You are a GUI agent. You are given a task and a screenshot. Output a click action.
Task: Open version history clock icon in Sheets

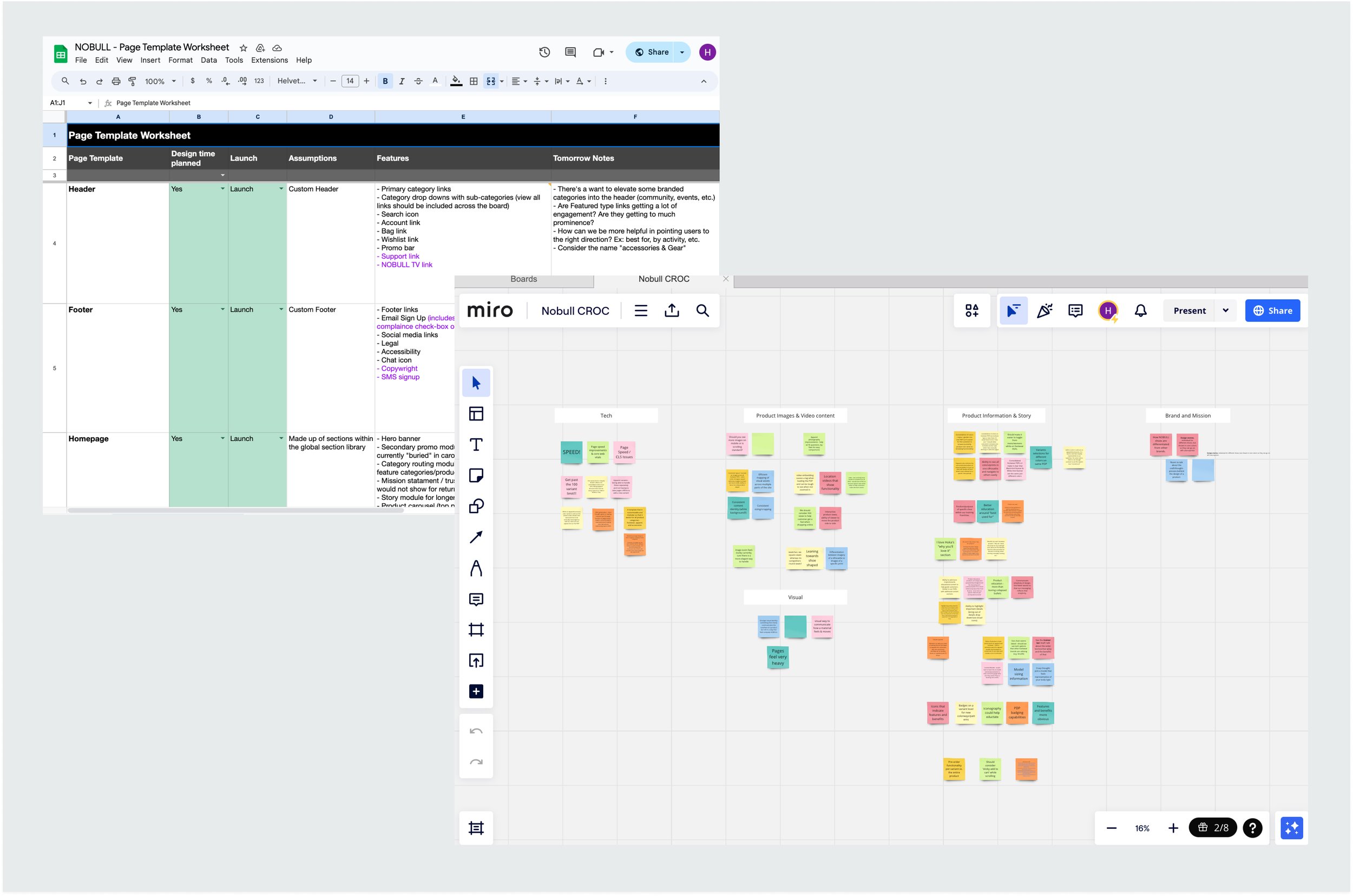coord(544,52)
